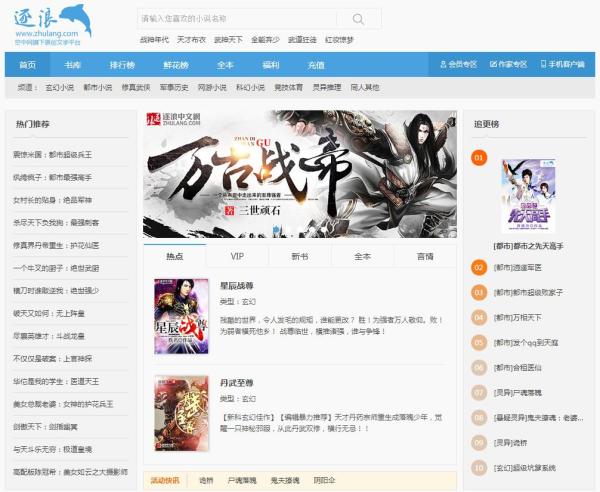Switch to the VIP tab
600x492 pixels.
pos(237,257)
